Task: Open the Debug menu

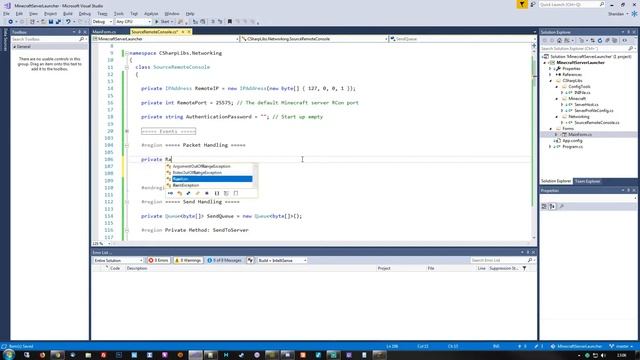Action: [85, 13]
